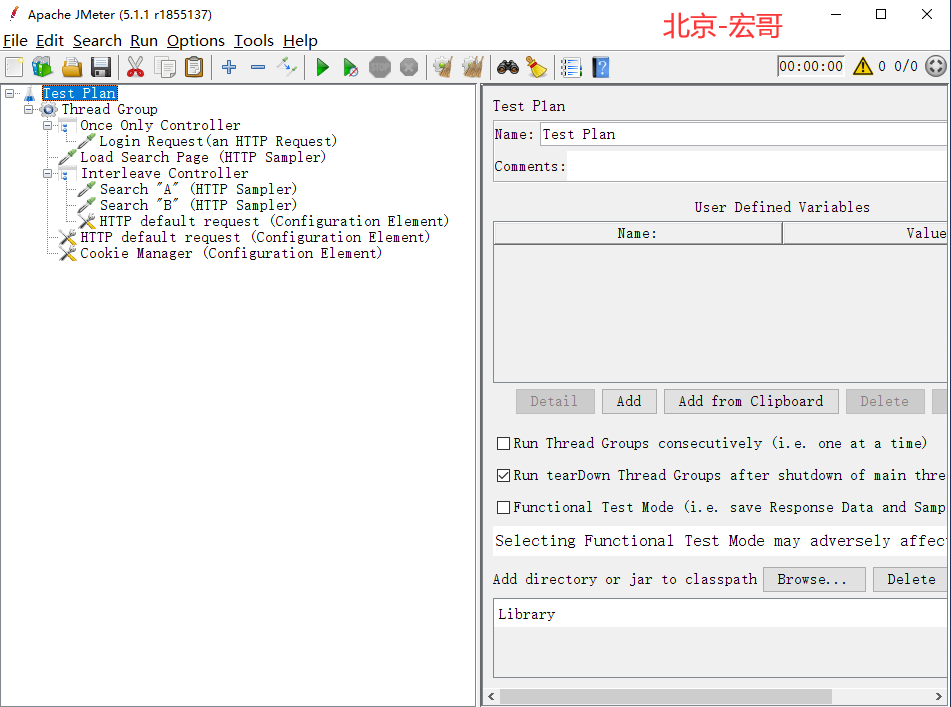Click the scrollbar right arrow
951x707 pixels.
[939, 696]
